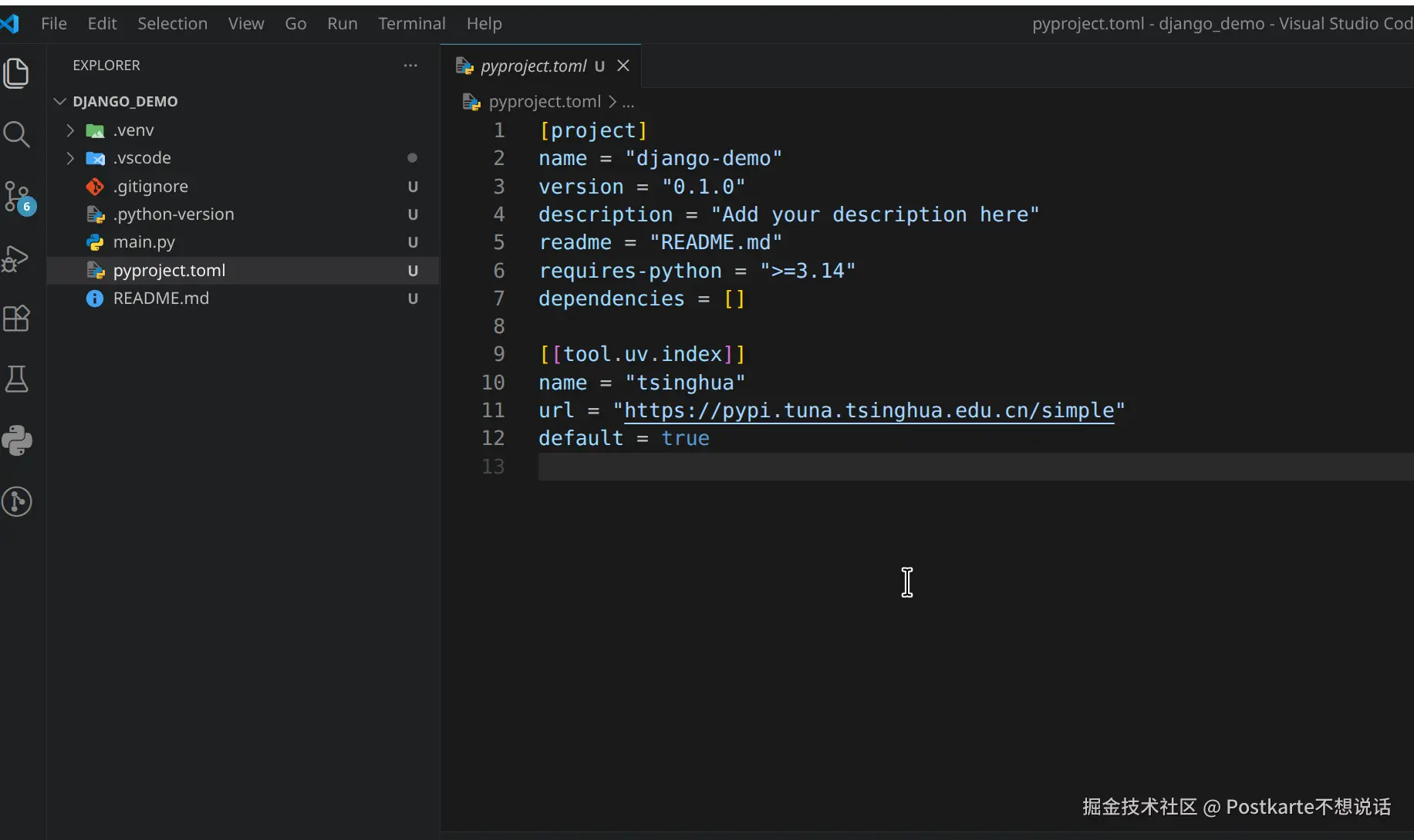Click the "README.md" string on line 5
The height and width of the screenshot is (840, 1414).
716,242
